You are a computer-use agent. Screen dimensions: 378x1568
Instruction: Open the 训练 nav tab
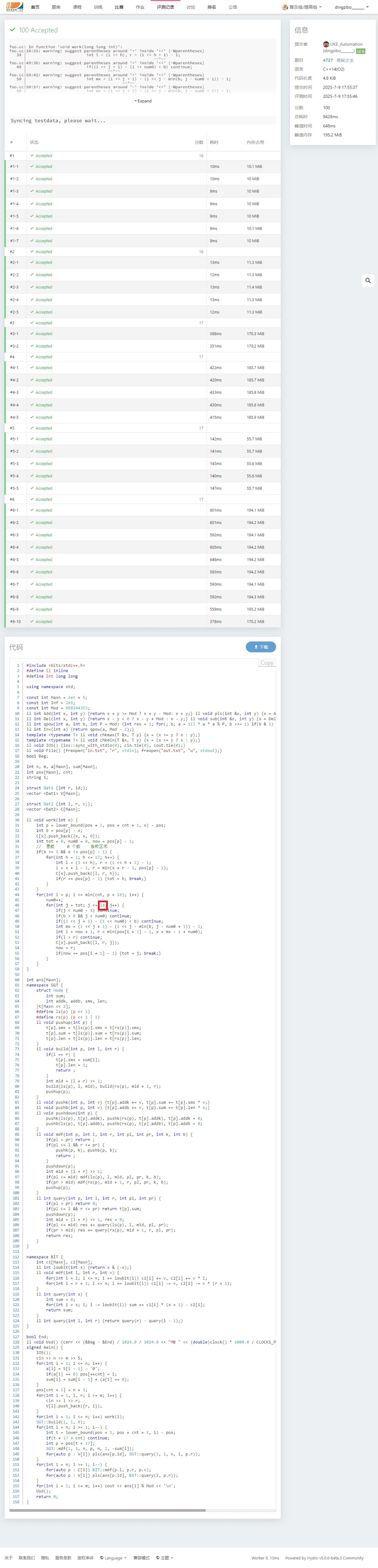(98, 7)
